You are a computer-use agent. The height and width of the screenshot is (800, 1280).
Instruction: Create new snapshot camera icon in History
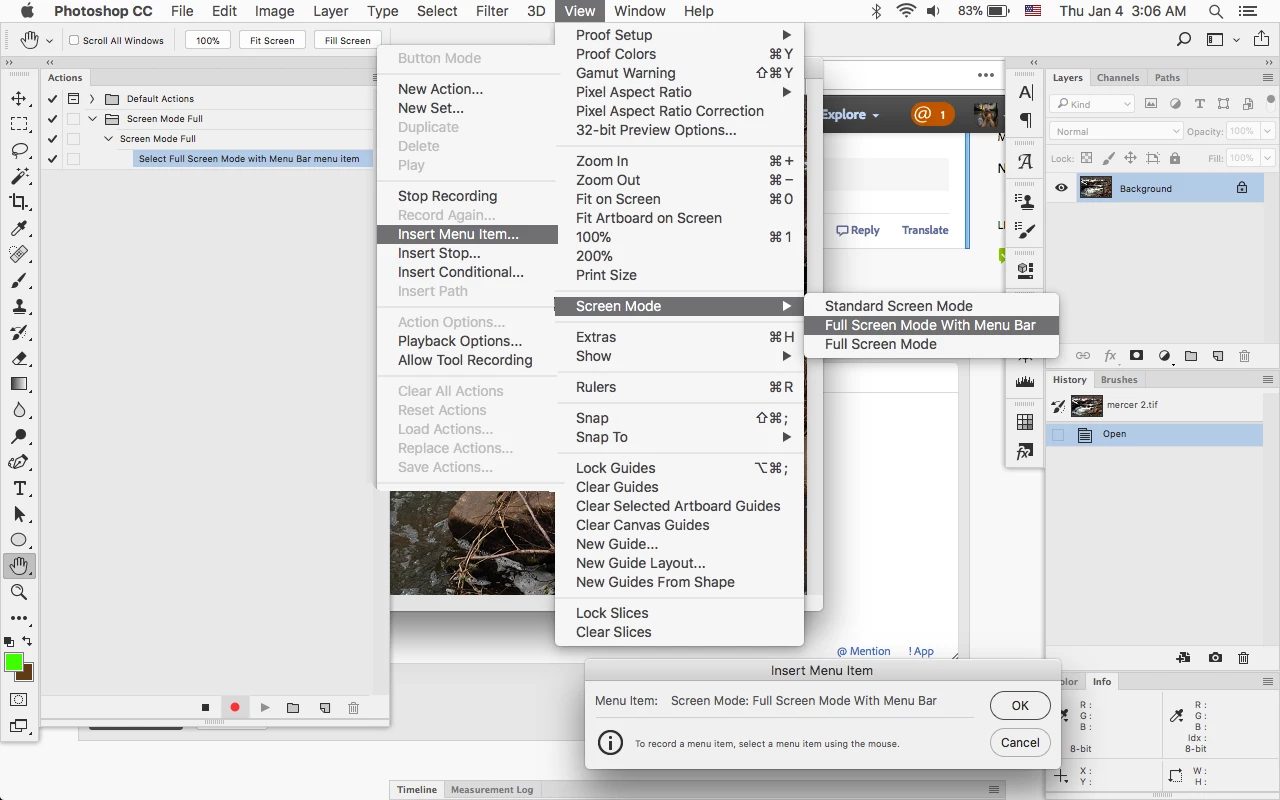pyautogui.click(x=1215, y=657)
